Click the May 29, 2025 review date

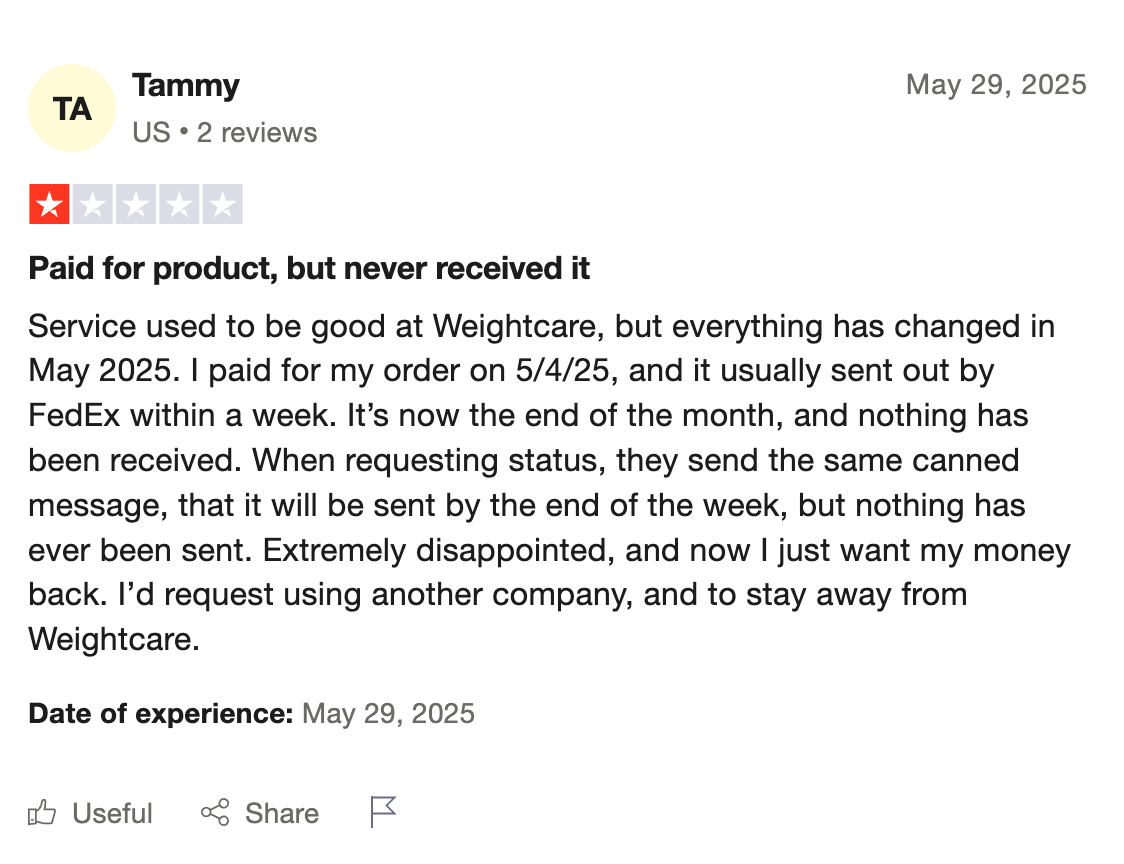click(996, 85)
